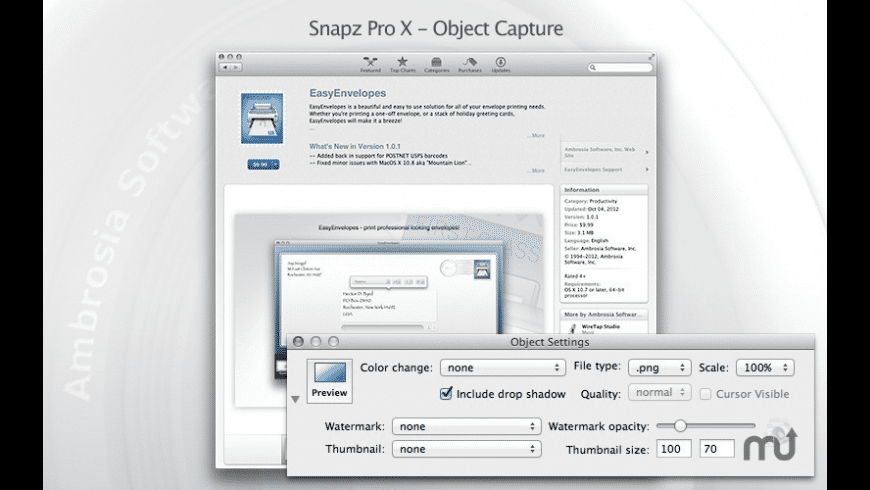
Task: Open the Quality normal dropdown
Action: click(660, 392)
